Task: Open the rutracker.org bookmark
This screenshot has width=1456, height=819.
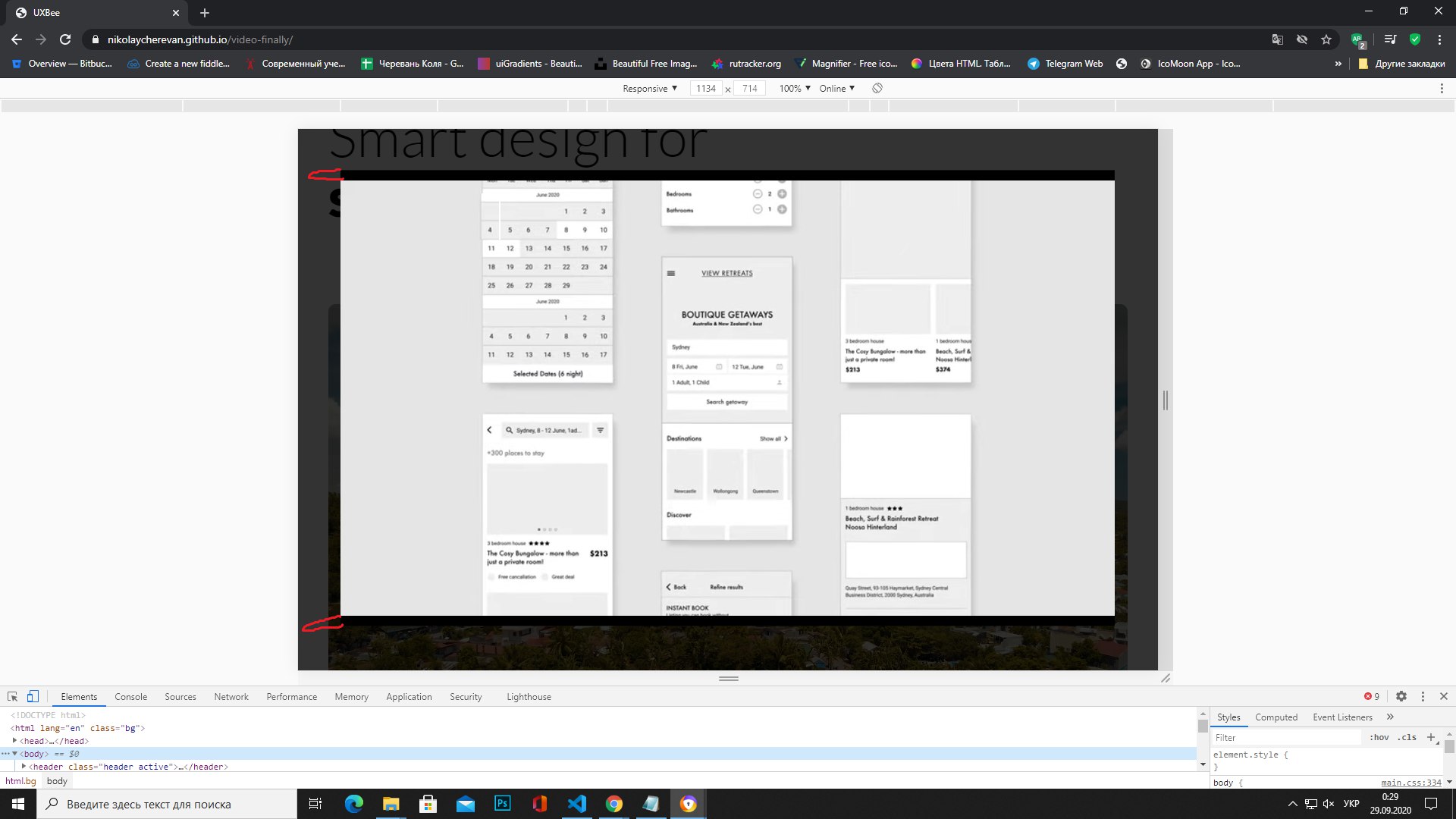Action: tap(746, 64)
